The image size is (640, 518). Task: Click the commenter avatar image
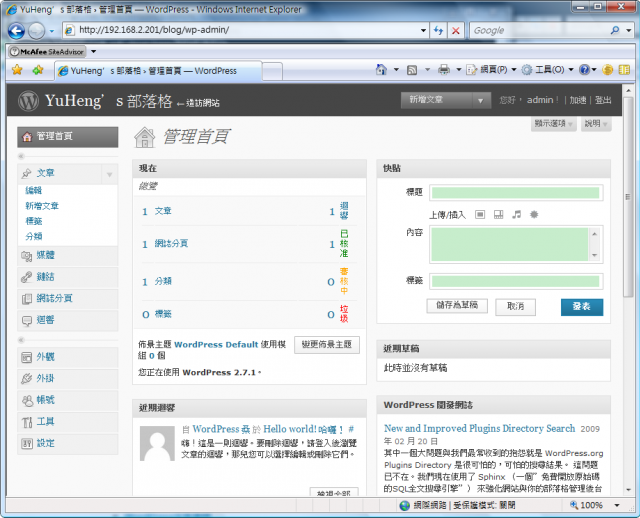click(157, 444)
